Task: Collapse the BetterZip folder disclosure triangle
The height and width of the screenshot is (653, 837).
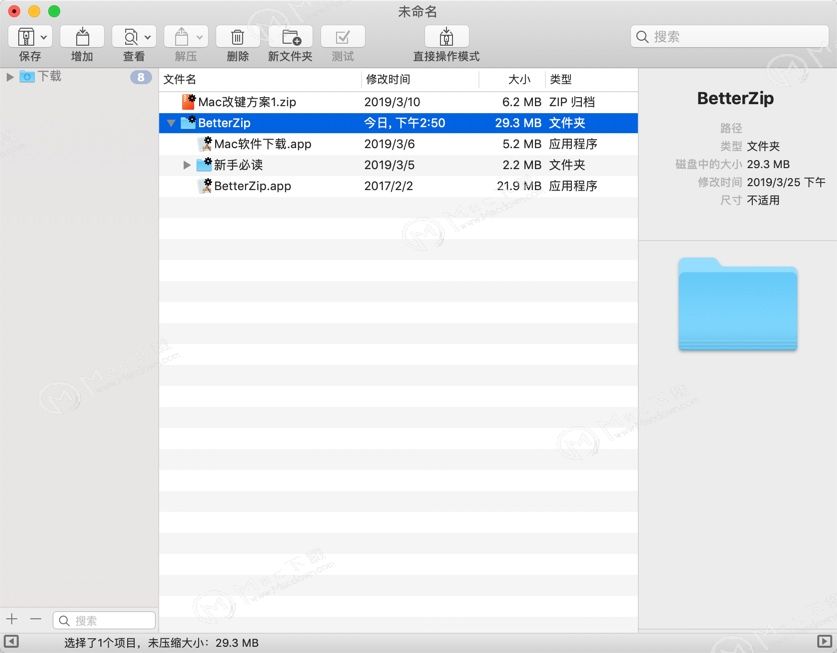Action: click(x=171, y=123)
